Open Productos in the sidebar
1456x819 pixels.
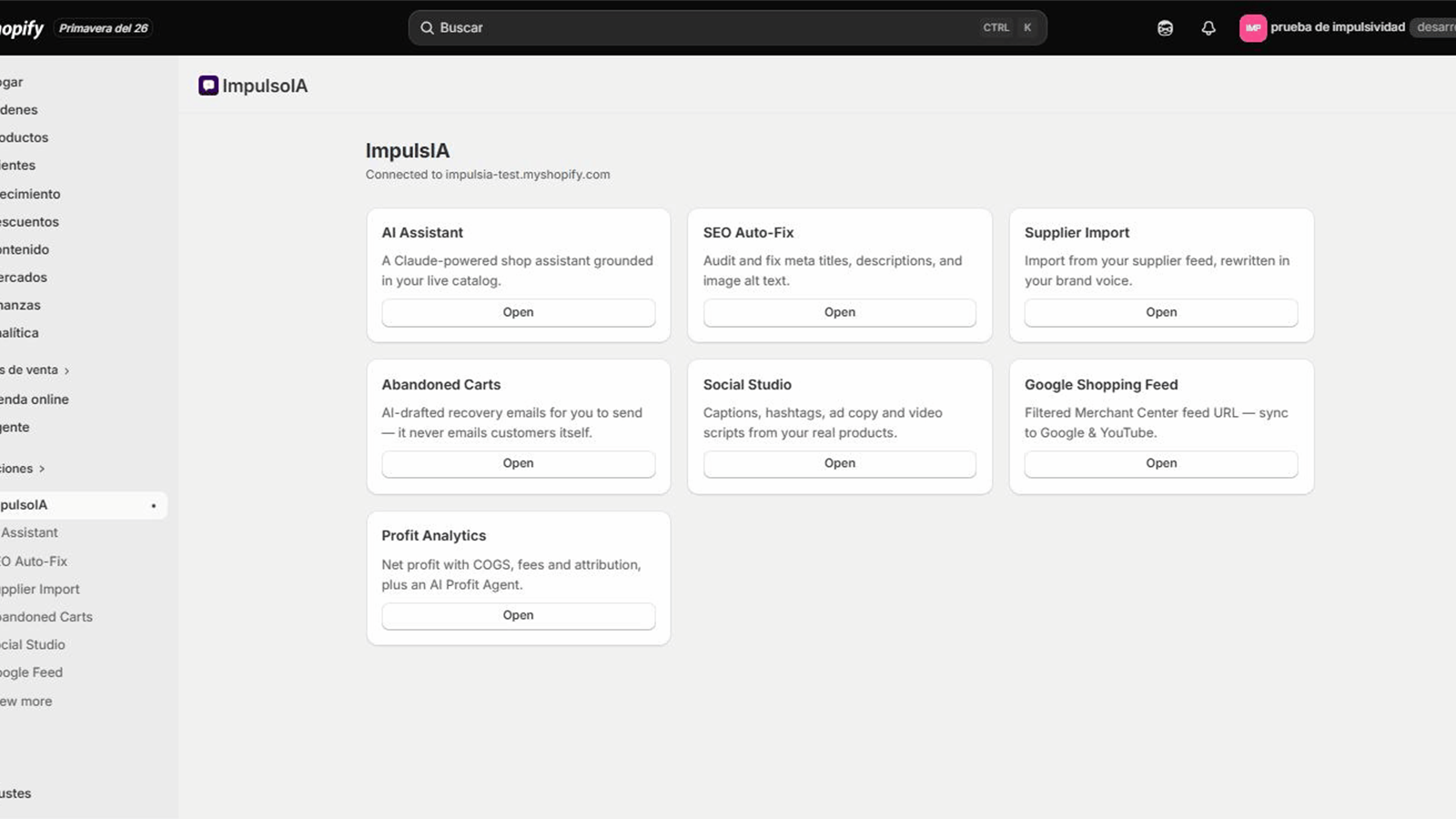click(25, 137)
